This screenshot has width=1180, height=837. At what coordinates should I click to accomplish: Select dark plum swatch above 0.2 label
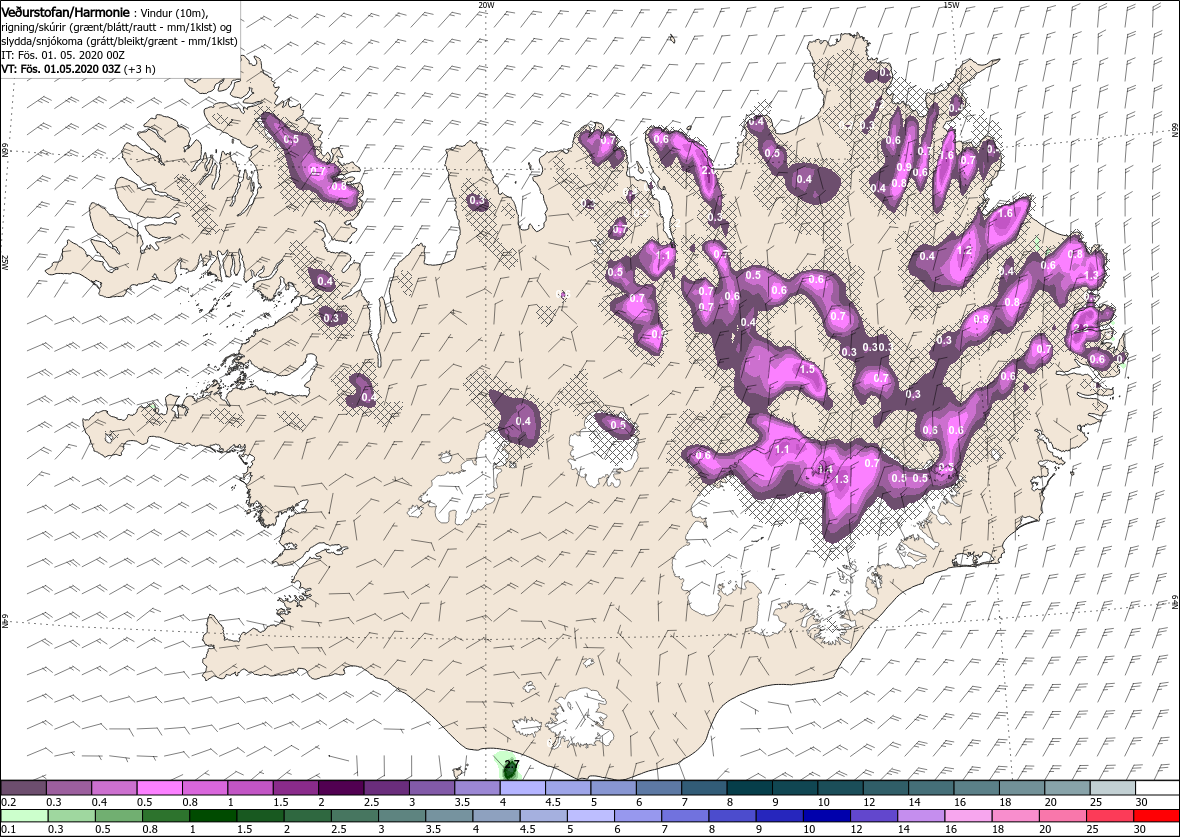(x=23, y=788)
